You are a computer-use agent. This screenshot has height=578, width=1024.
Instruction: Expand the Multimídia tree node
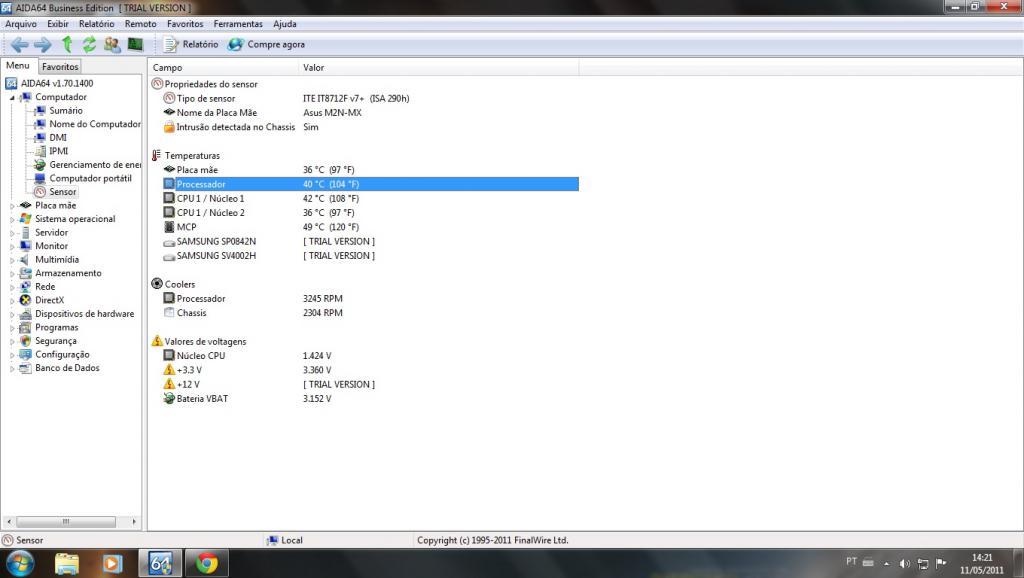pos(12,260)
